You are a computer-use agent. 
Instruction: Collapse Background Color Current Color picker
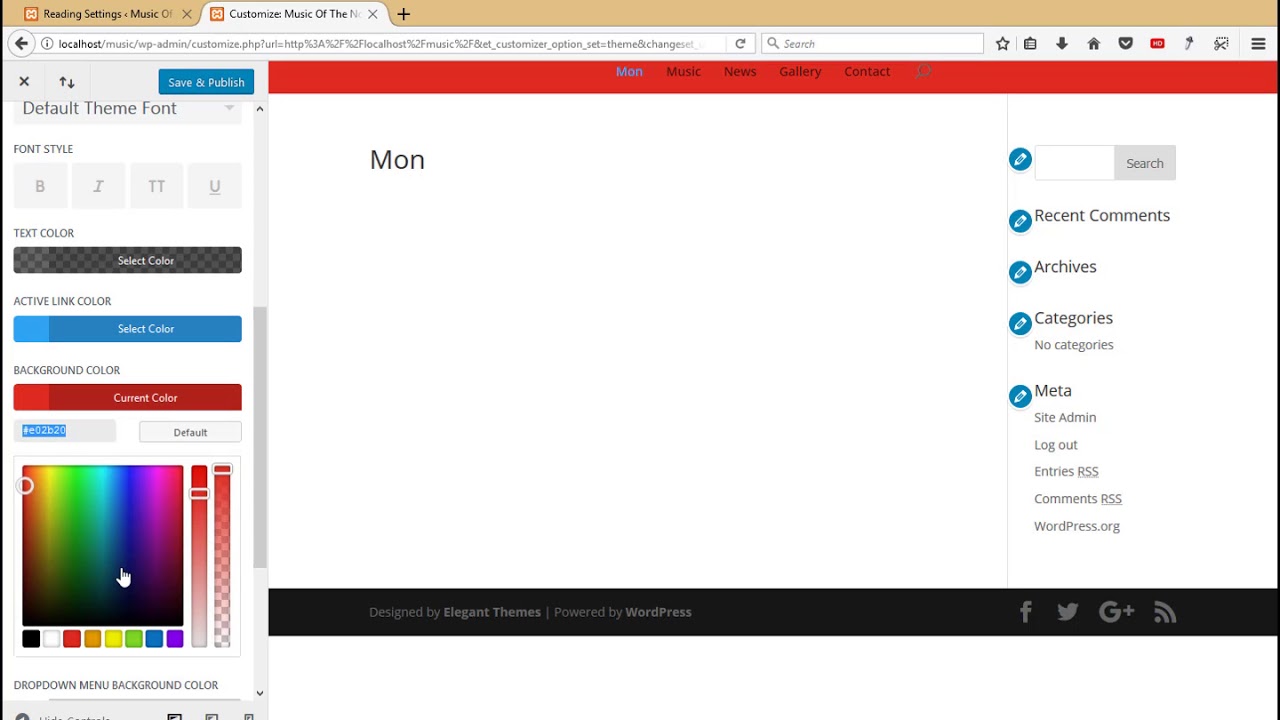point(127,397)
